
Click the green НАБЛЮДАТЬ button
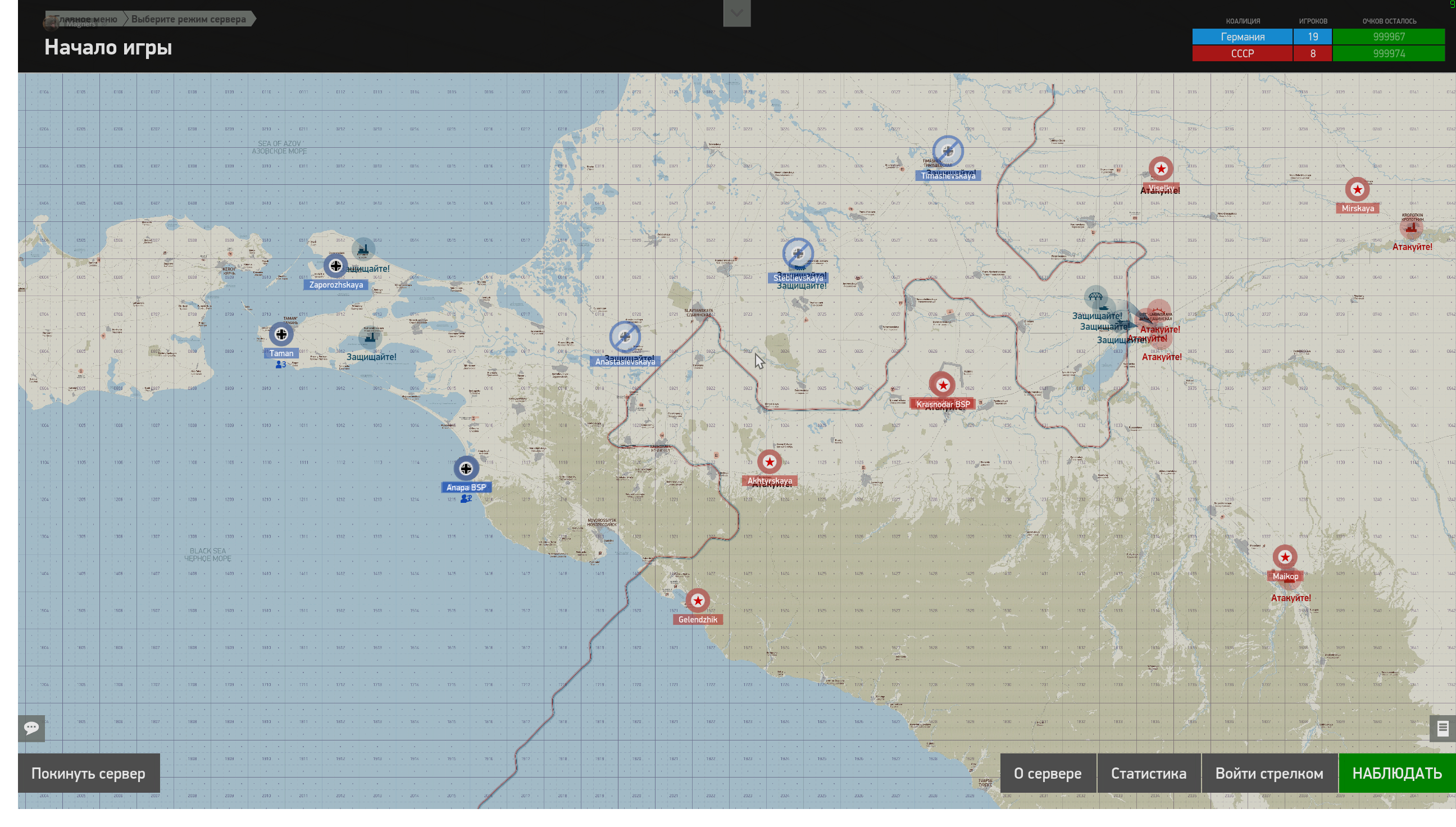(1397, 773)
